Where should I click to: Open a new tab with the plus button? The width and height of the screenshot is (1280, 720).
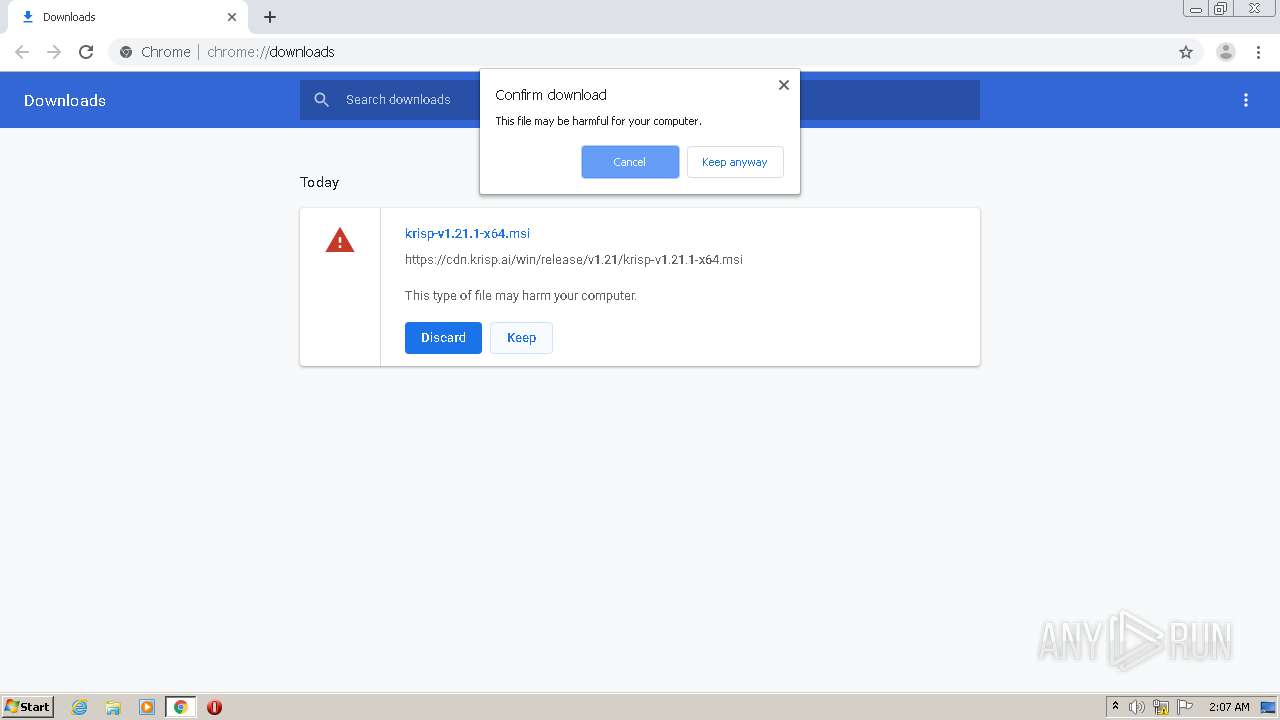click(x=270, y=17)
